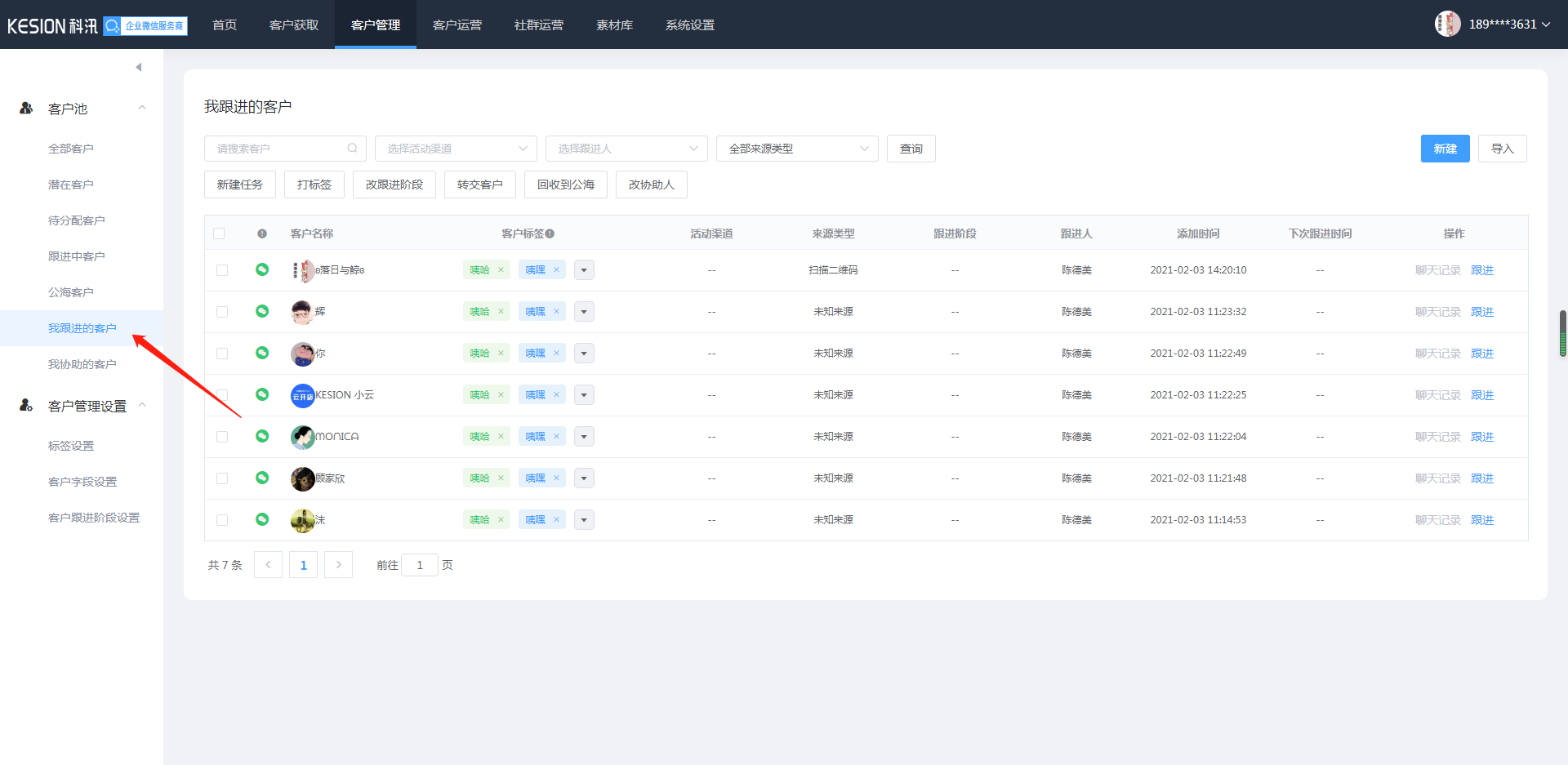1568x765 pixels.
Task: Collapse the sidebar using the triangle icon
Action: coord(139,67)
